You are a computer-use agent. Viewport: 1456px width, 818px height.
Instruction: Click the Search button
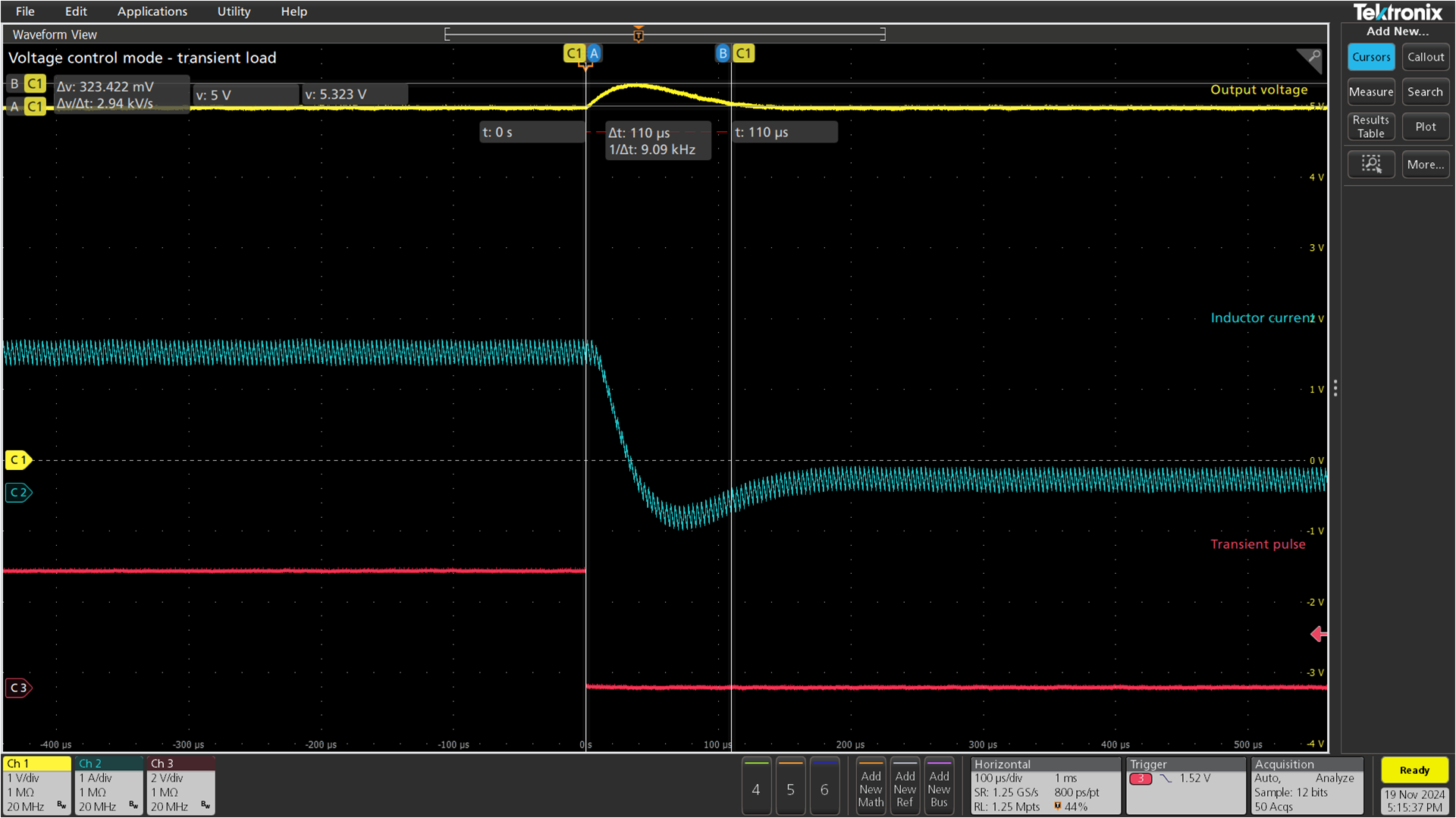coord(1426,92)
